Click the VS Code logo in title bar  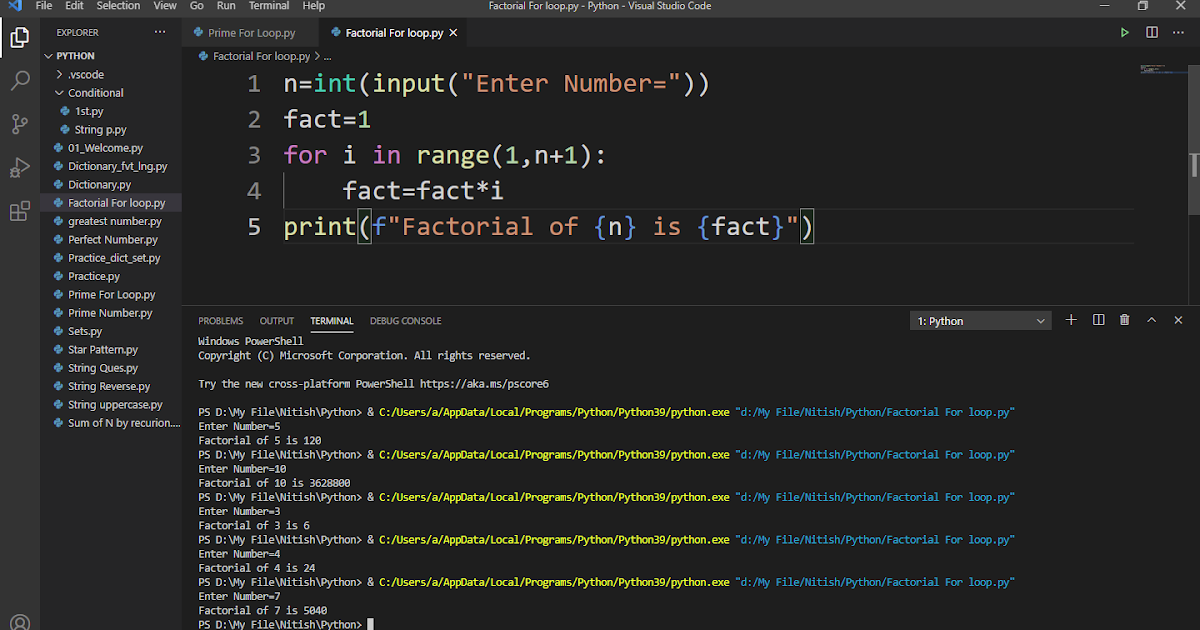[x=14, y=6]
